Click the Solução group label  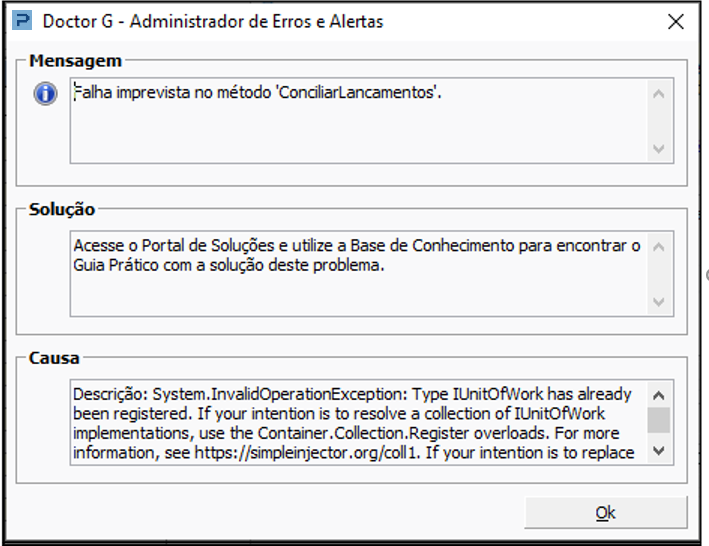(x=62, y=209)
